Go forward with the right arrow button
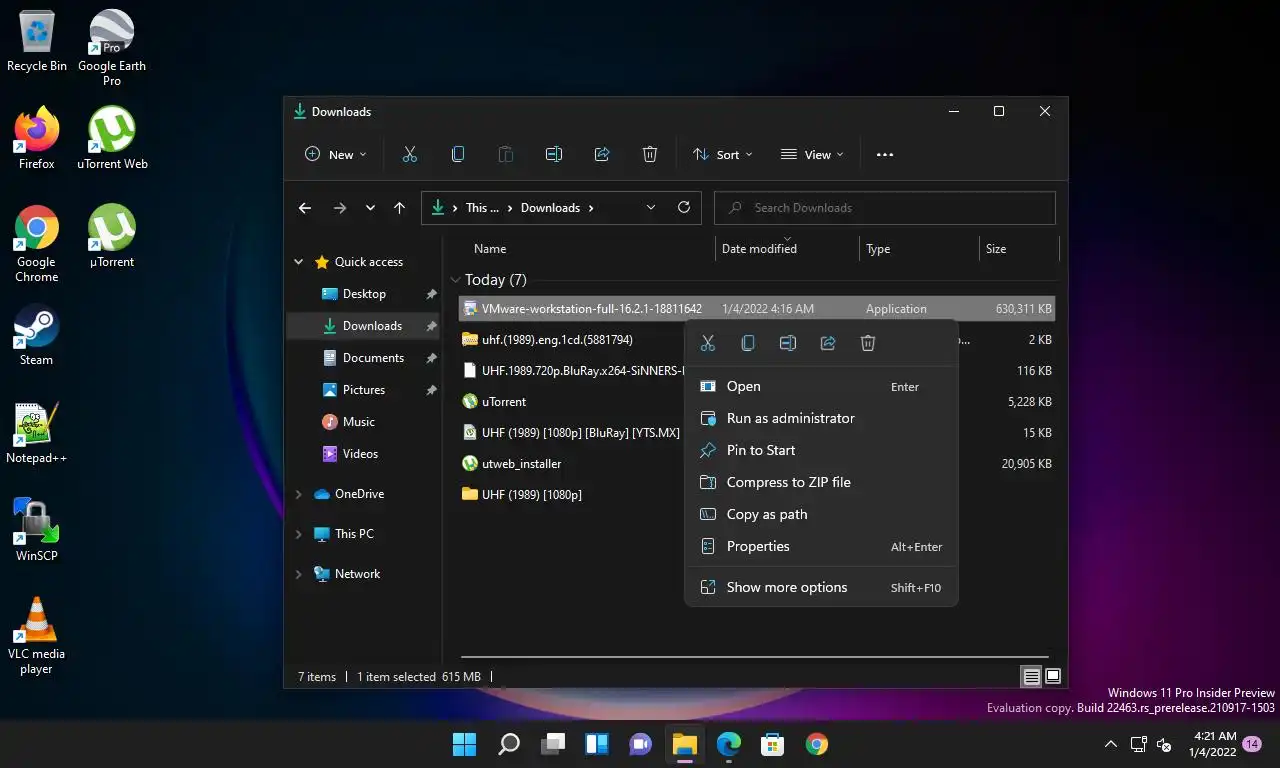Screen dimensions: 1280x768 (x=340, y=208)
